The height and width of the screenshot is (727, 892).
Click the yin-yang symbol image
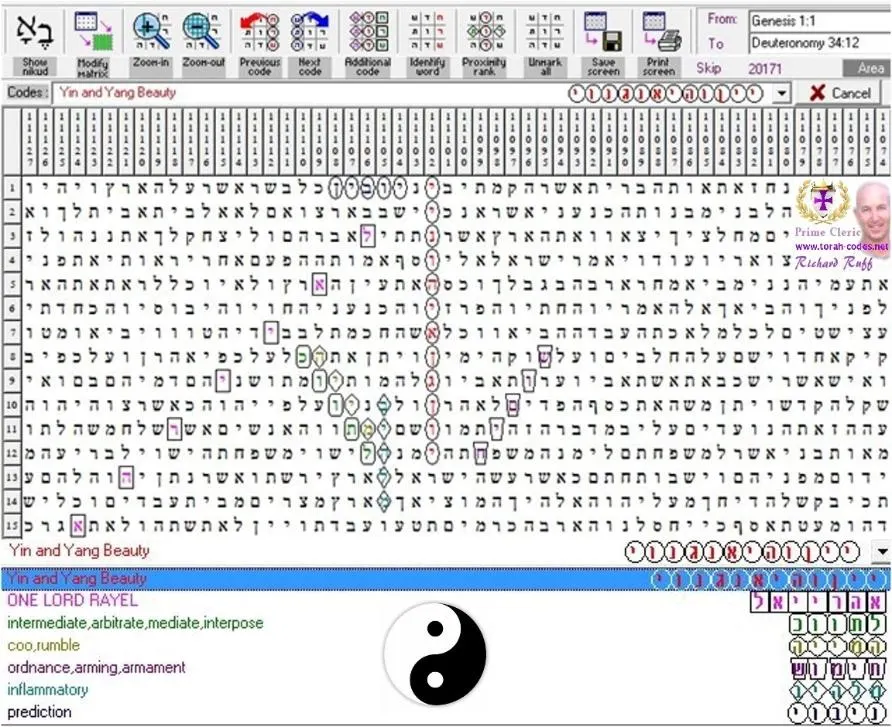tap(435, 654)
